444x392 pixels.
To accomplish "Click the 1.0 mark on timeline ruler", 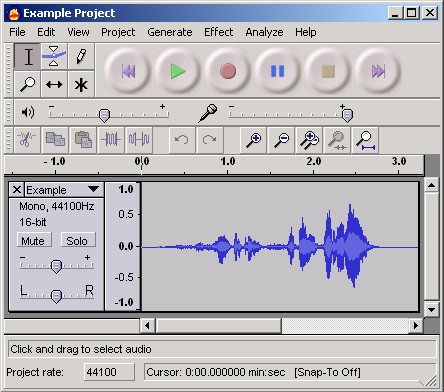I will click(x=228, y=161).
